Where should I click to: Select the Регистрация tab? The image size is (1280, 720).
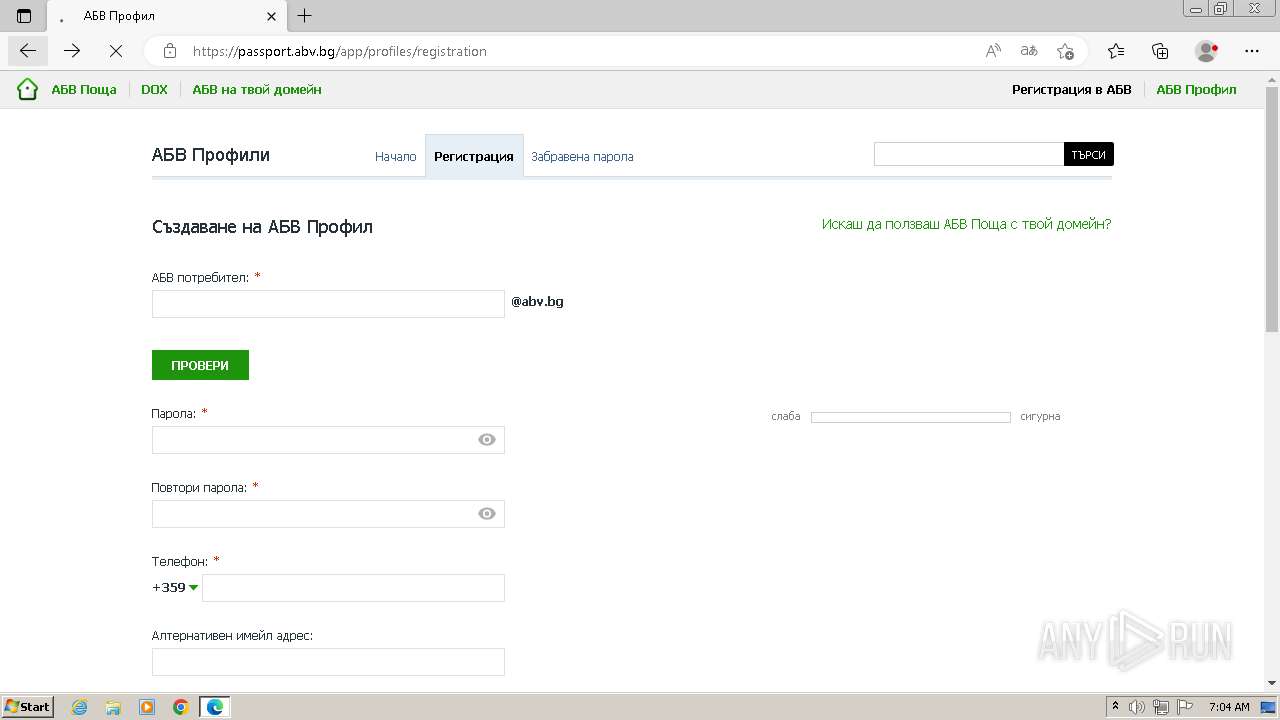point(474,156)
